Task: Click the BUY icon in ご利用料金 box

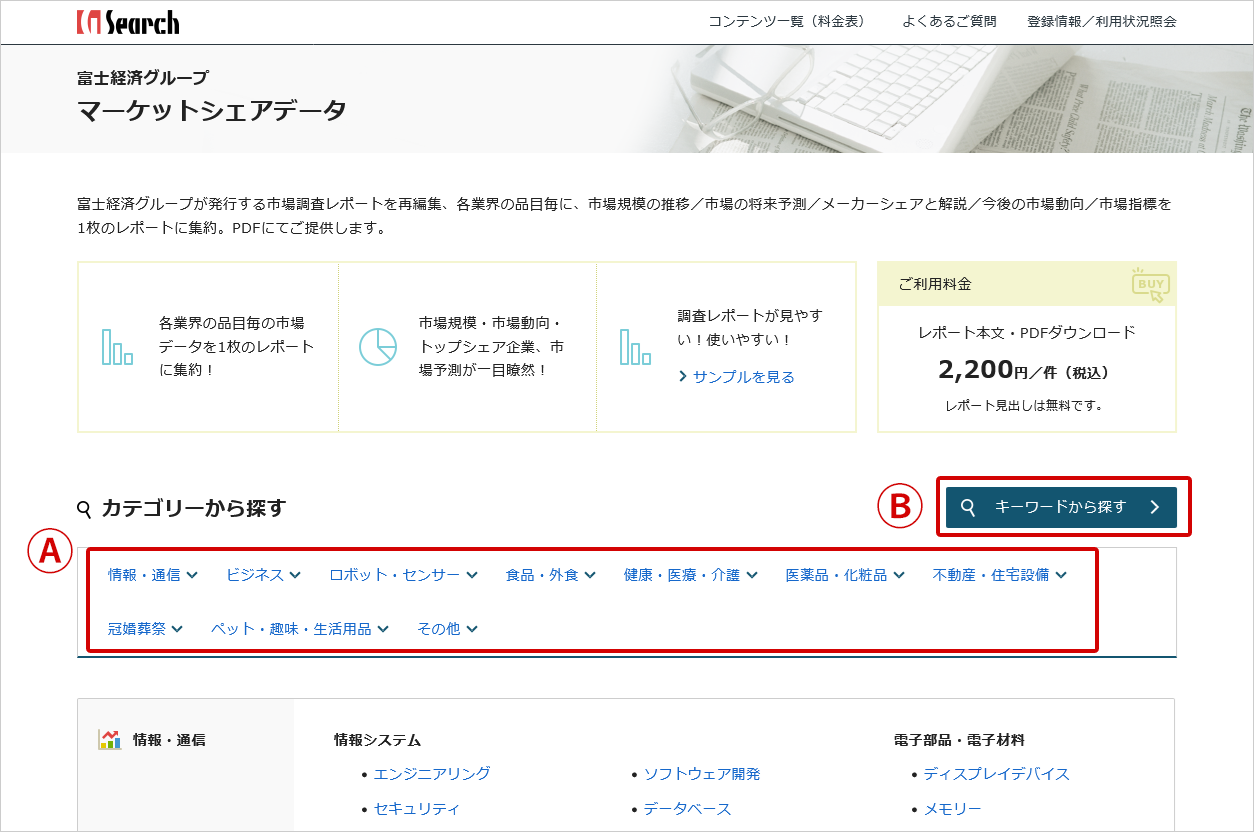Action: [x=1150, y=285]
